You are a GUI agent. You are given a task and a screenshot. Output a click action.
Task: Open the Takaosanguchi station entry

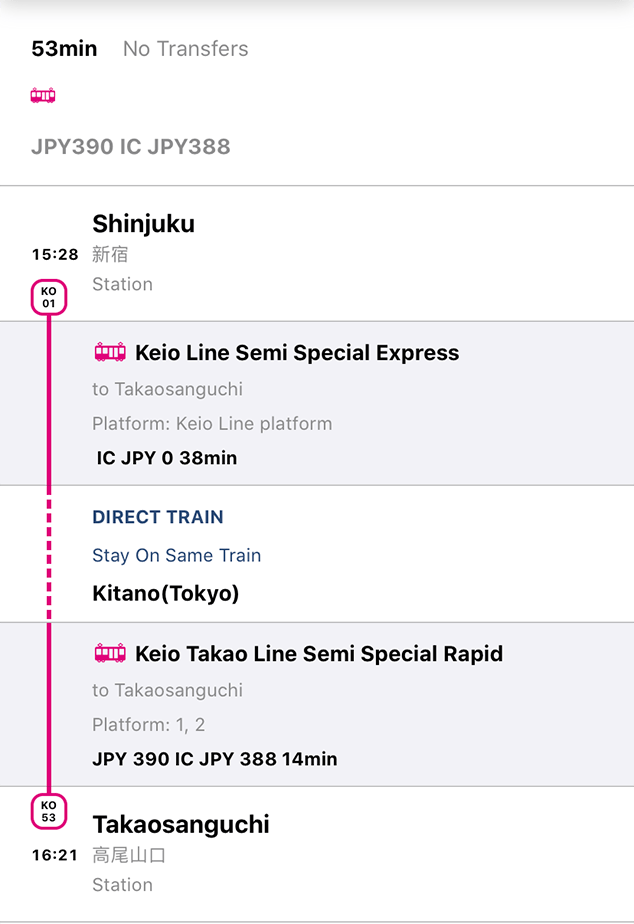click(x=181, y=824)
